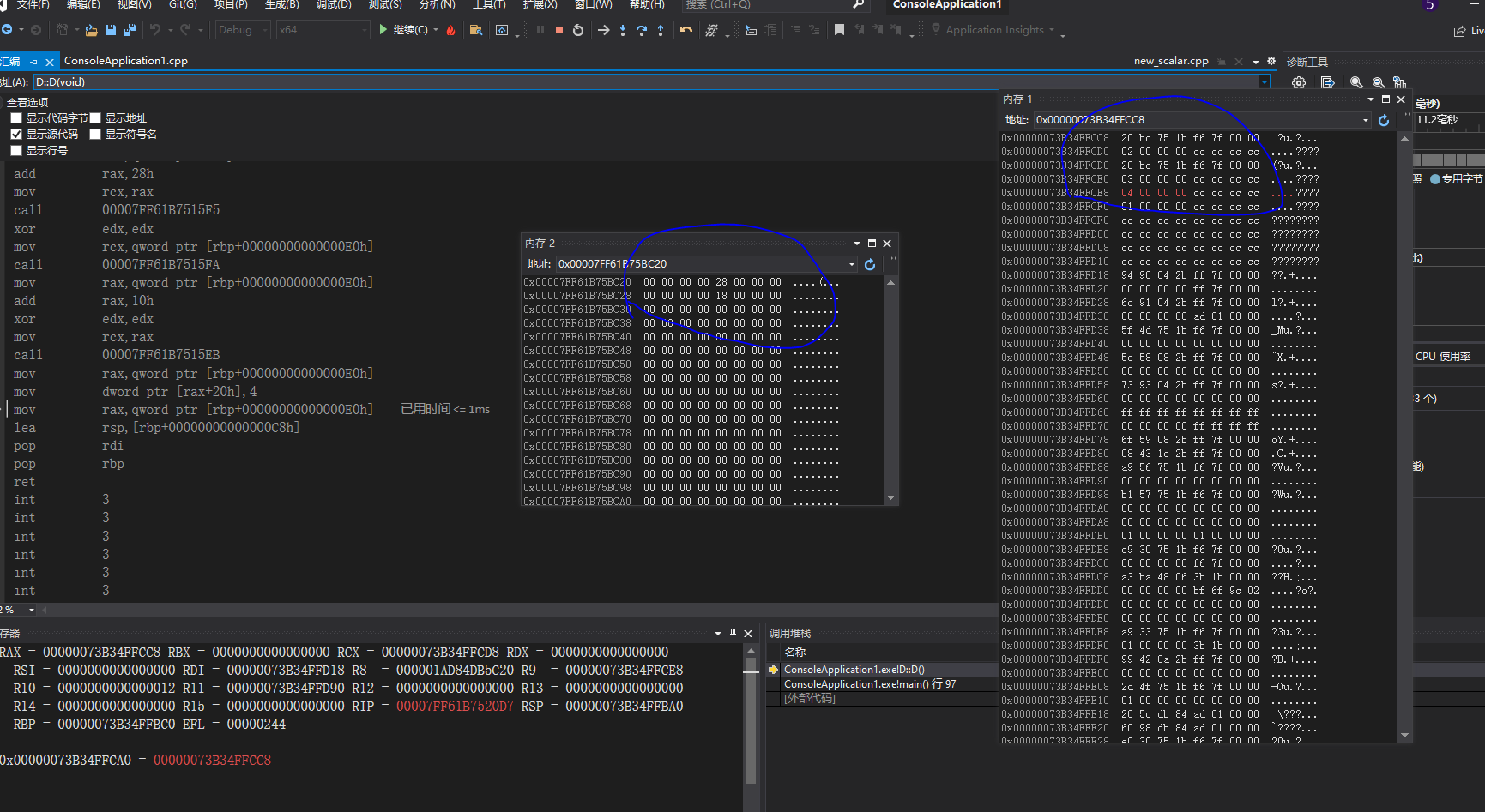
Task: Uncheck the 显示源代码 checkbox
Action: 16,135
